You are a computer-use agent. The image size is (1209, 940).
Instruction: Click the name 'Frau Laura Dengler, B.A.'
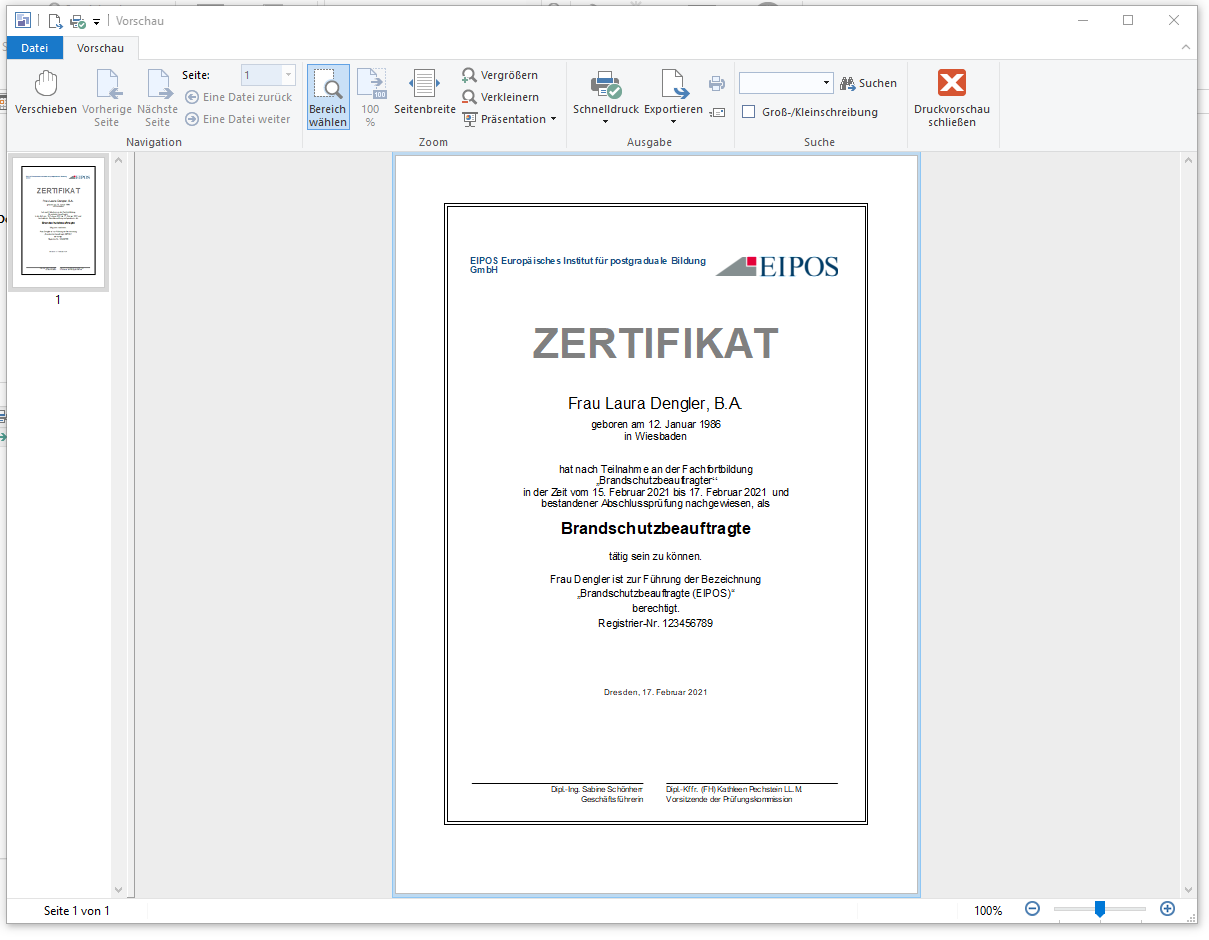point(655,404)
